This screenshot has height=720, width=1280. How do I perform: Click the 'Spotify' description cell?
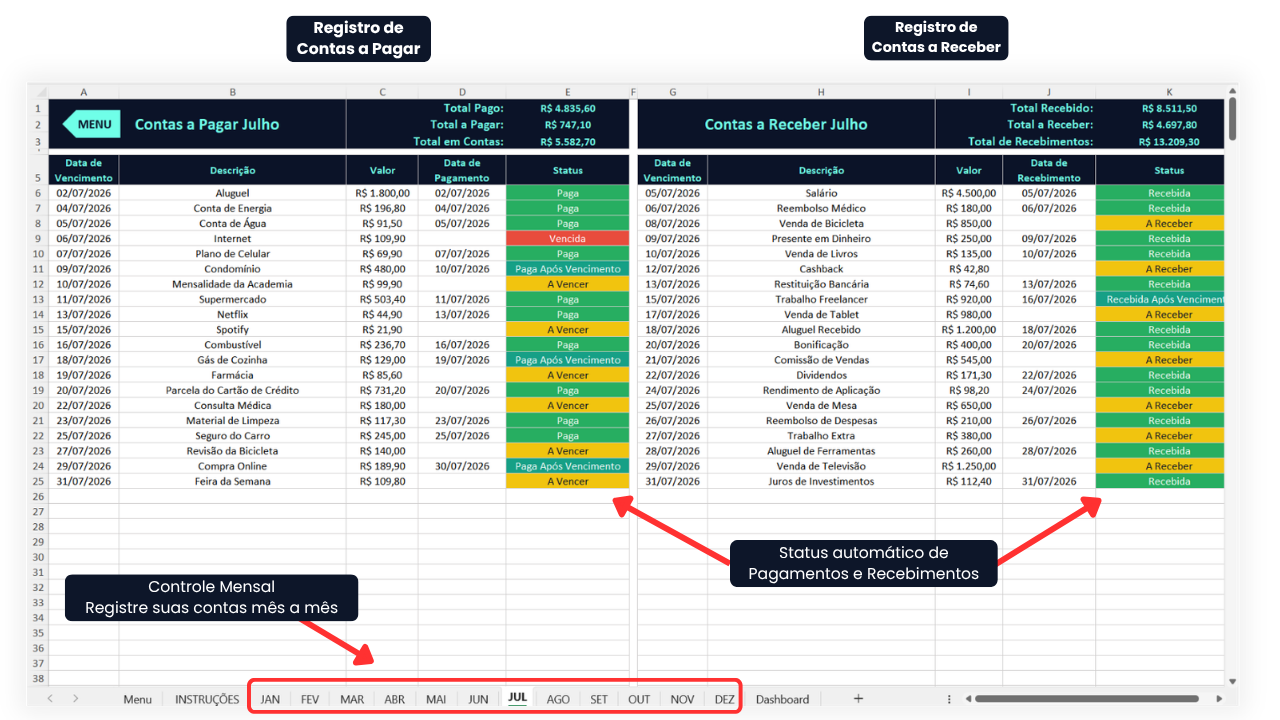coord(233,329)
